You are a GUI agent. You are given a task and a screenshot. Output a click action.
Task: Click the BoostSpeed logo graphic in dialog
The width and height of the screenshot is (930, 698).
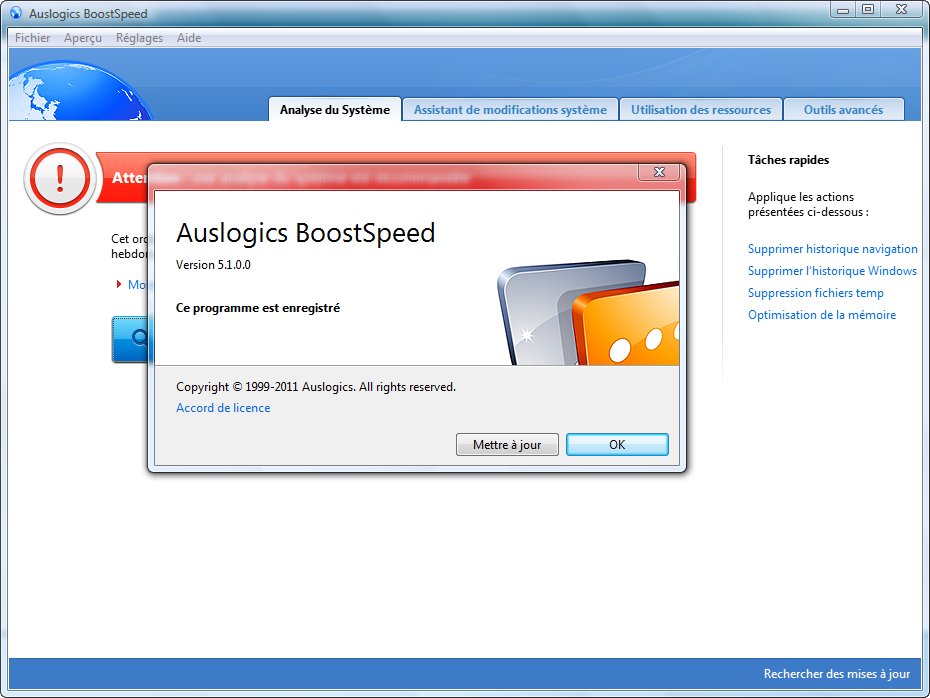[588, 312]
